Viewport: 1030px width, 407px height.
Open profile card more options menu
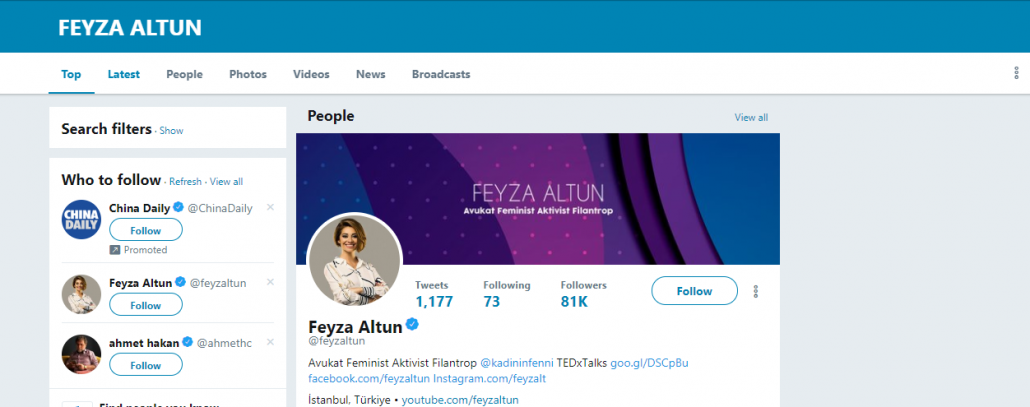coord(756,291)
